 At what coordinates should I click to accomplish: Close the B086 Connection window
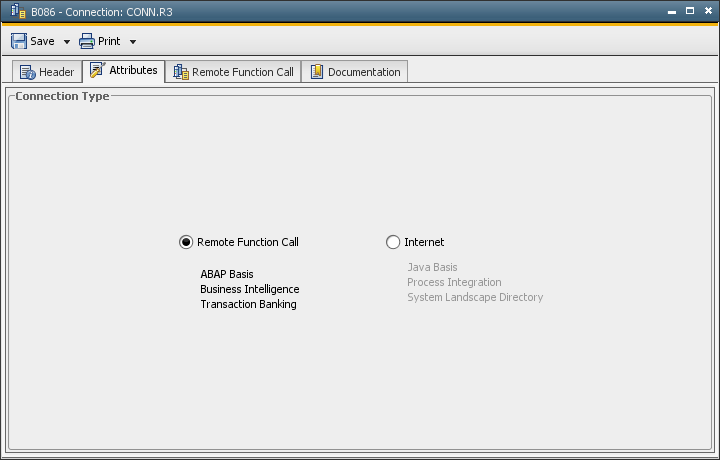706,11
